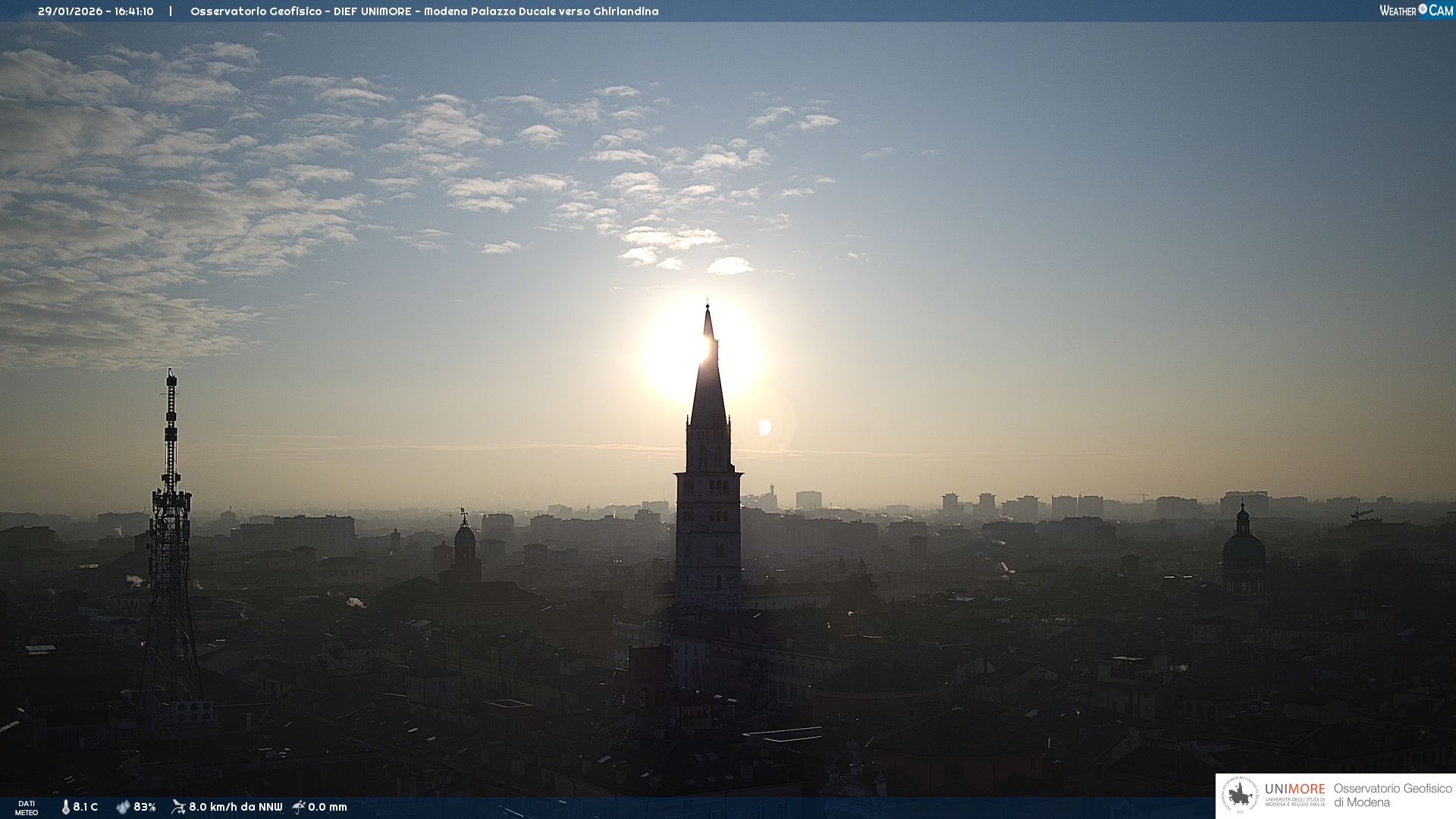The width and height of the screenshot is (1456, 819).
Task: Click the UNIMORE text in the logo
Action: pos(1294,789)
